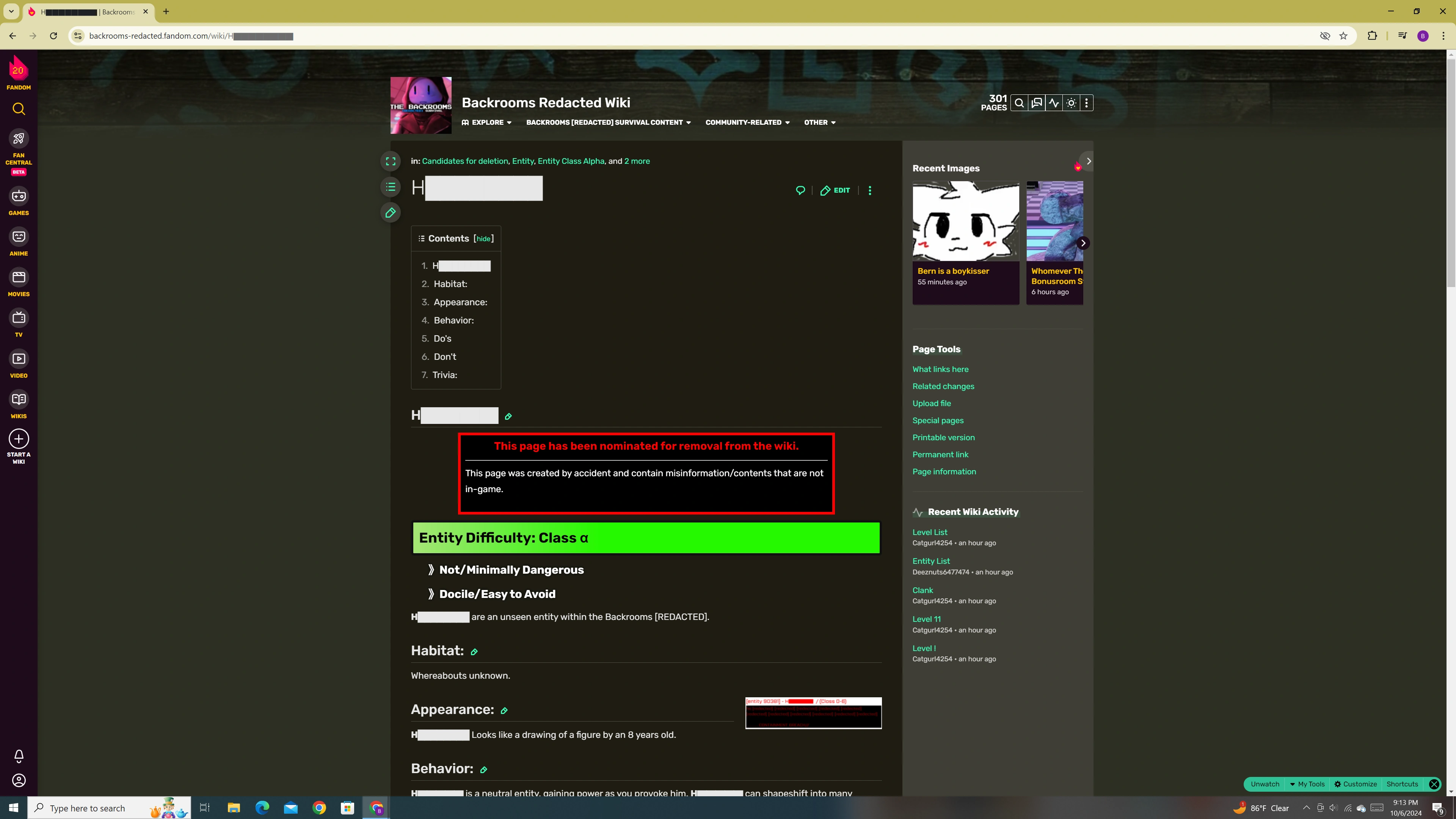1456x819 pixels.
Task: Open Recent Activity pulse icon in wiki header
Action: pyautogui.click(x=1054, y=103)
